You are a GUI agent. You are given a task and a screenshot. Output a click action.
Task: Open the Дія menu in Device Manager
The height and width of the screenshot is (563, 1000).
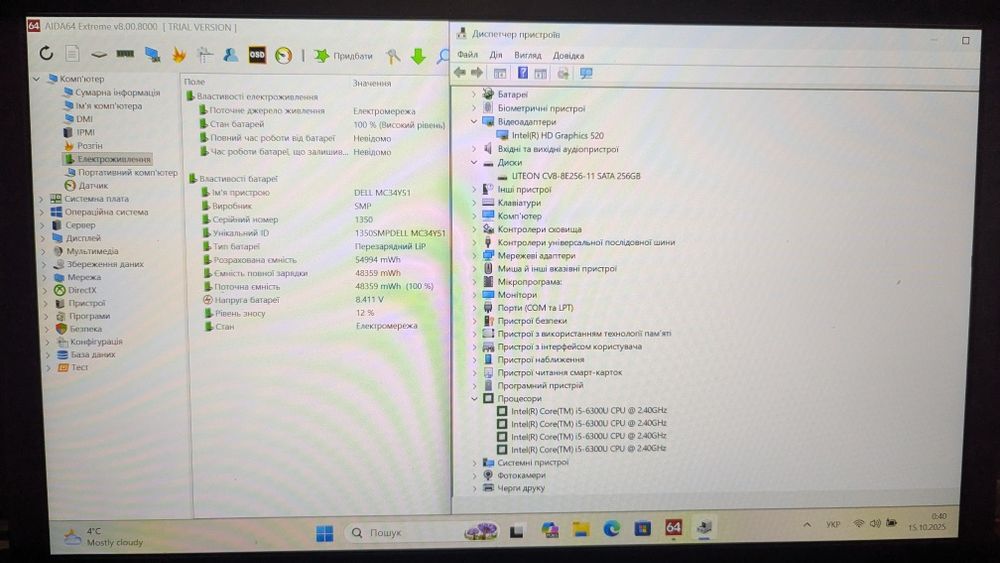(496, 55)
